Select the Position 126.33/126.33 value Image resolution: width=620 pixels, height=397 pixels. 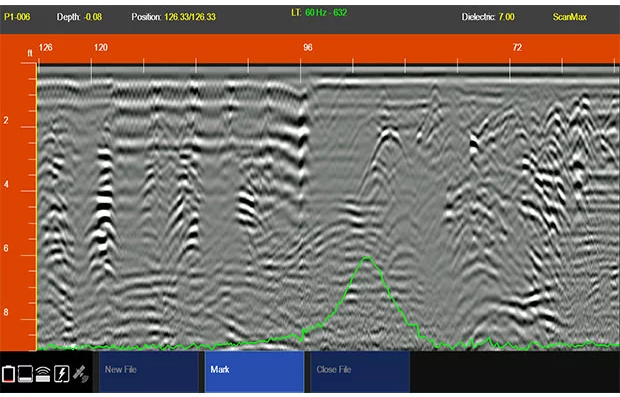tap(174, 17)
